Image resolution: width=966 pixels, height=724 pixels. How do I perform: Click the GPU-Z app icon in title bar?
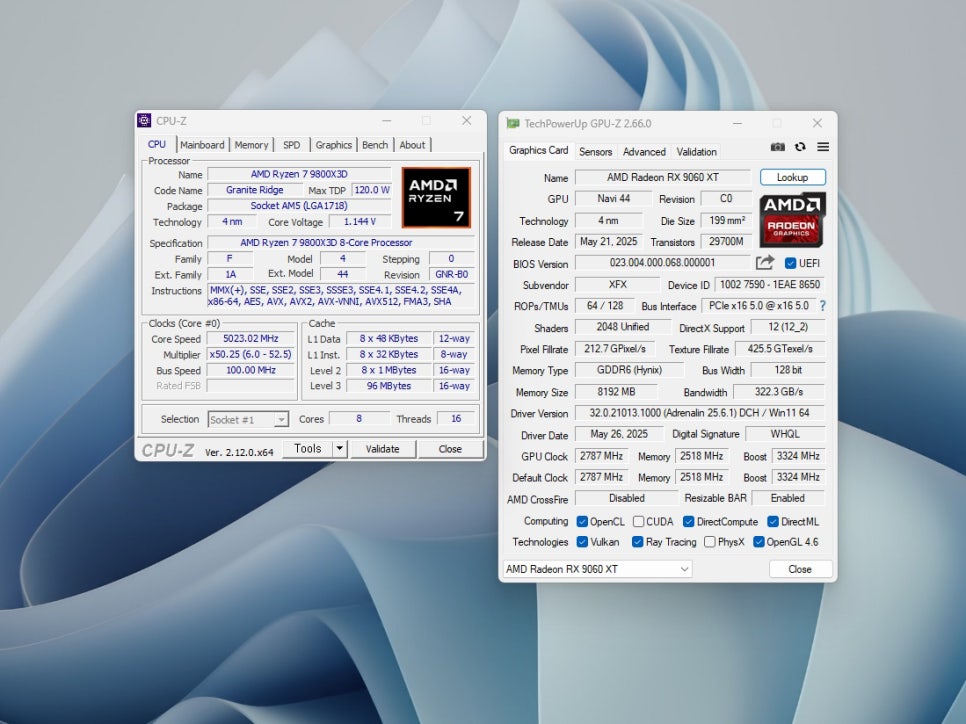tap(513, 123)
